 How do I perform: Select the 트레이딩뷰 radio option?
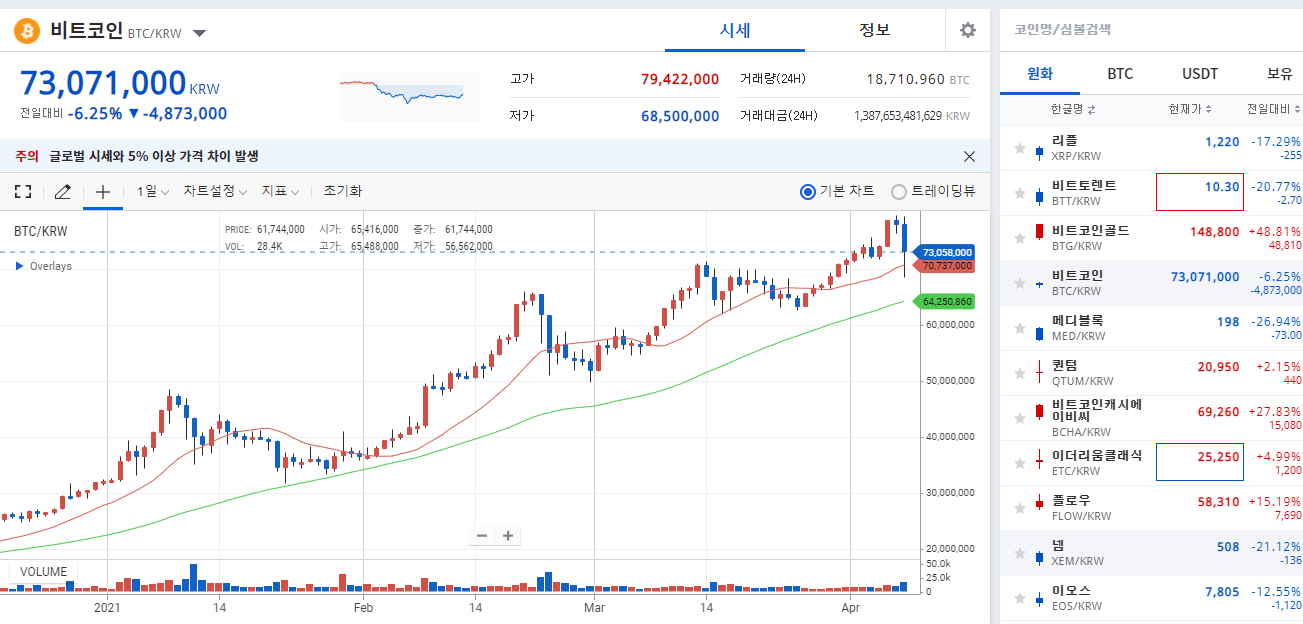tap(933, 191)
